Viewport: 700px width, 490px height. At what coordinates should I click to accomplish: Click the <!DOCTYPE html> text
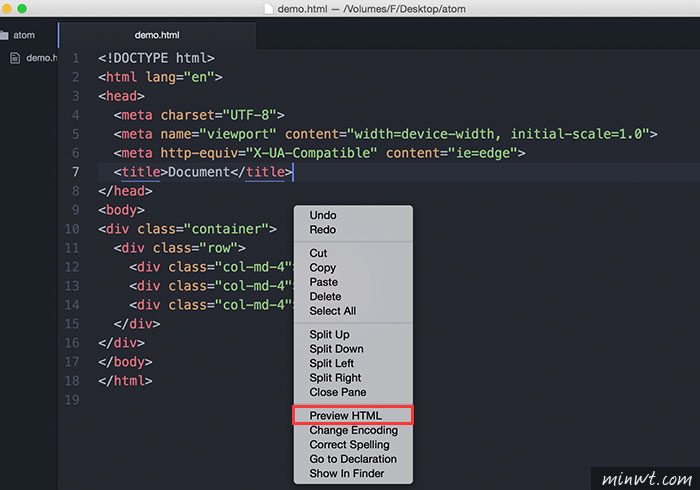click(x=156, y=58)
